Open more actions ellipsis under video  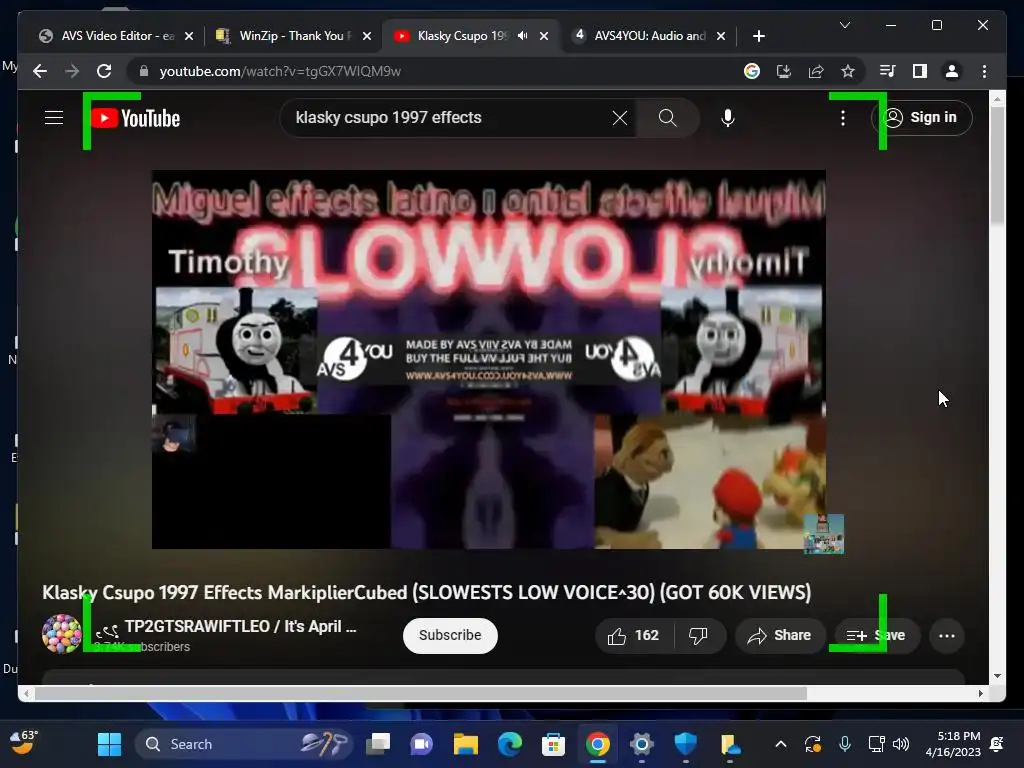pos(946,635)
